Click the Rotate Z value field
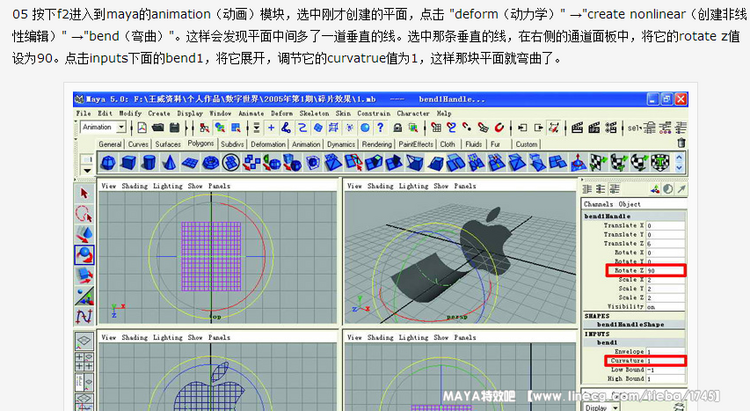Screen dimensions: 750x411 (665, 271)
